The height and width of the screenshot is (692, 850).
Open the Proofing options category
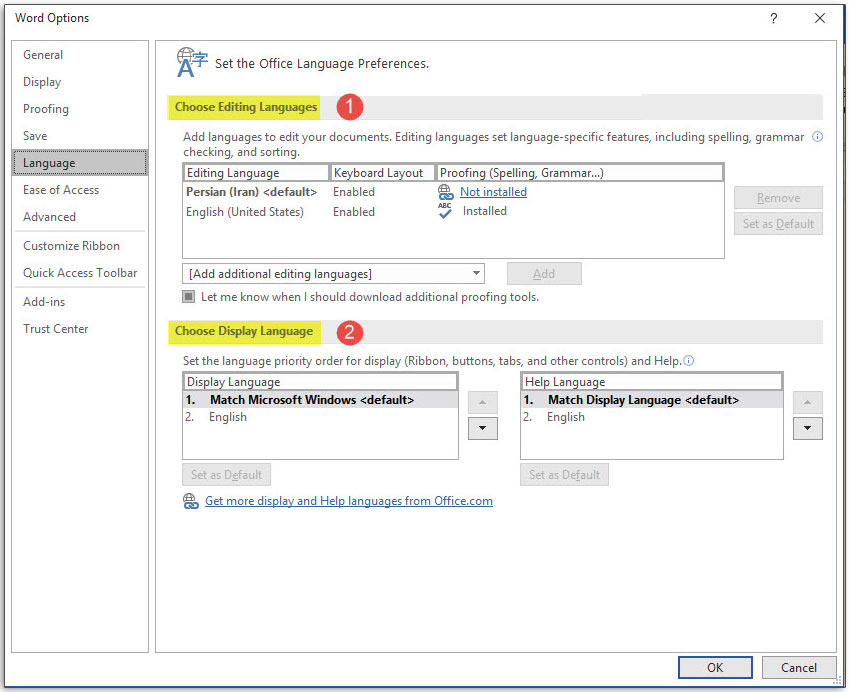[80, 109]
